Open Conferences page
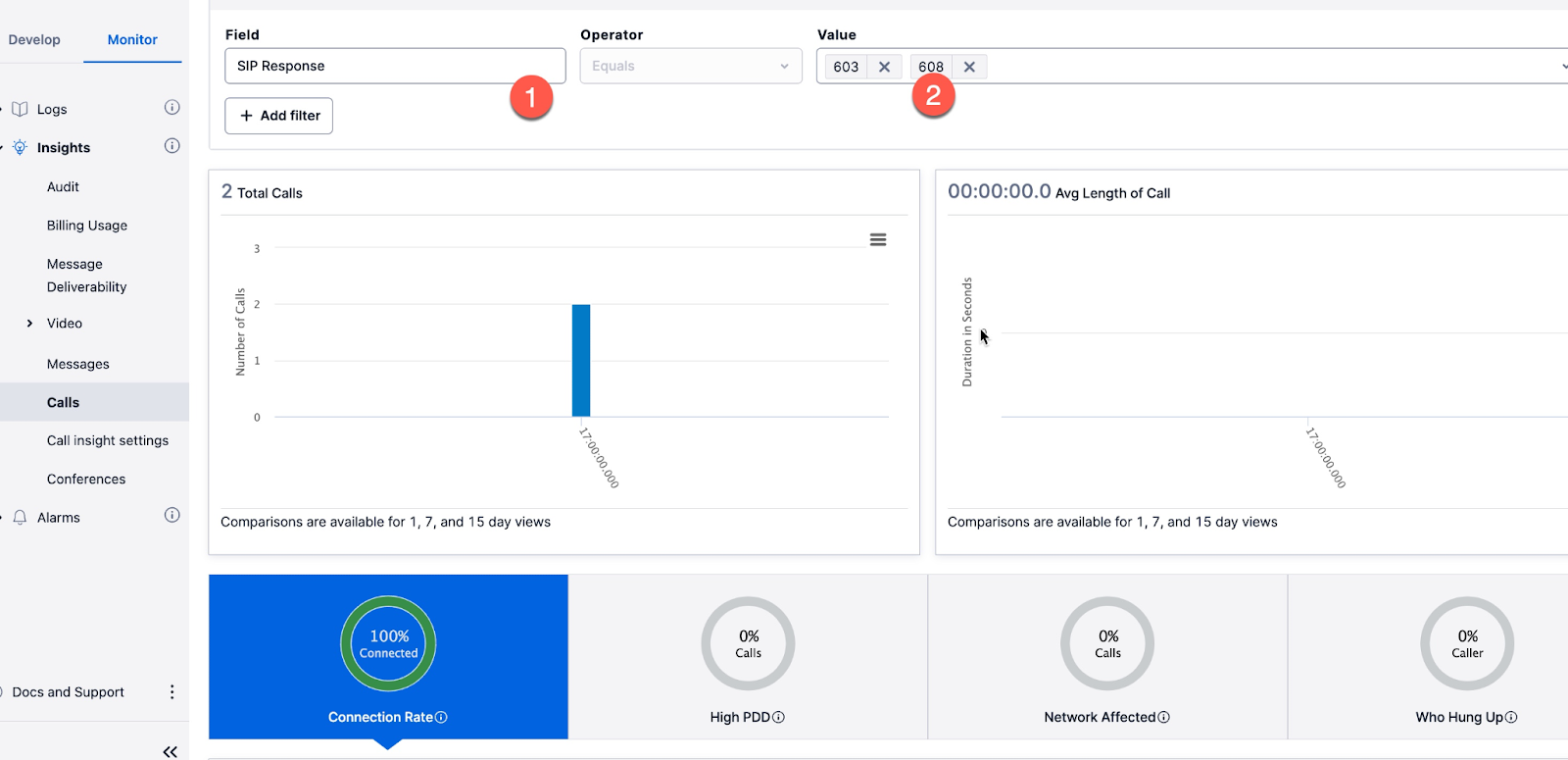1568x760 pixels. (86, 479)
